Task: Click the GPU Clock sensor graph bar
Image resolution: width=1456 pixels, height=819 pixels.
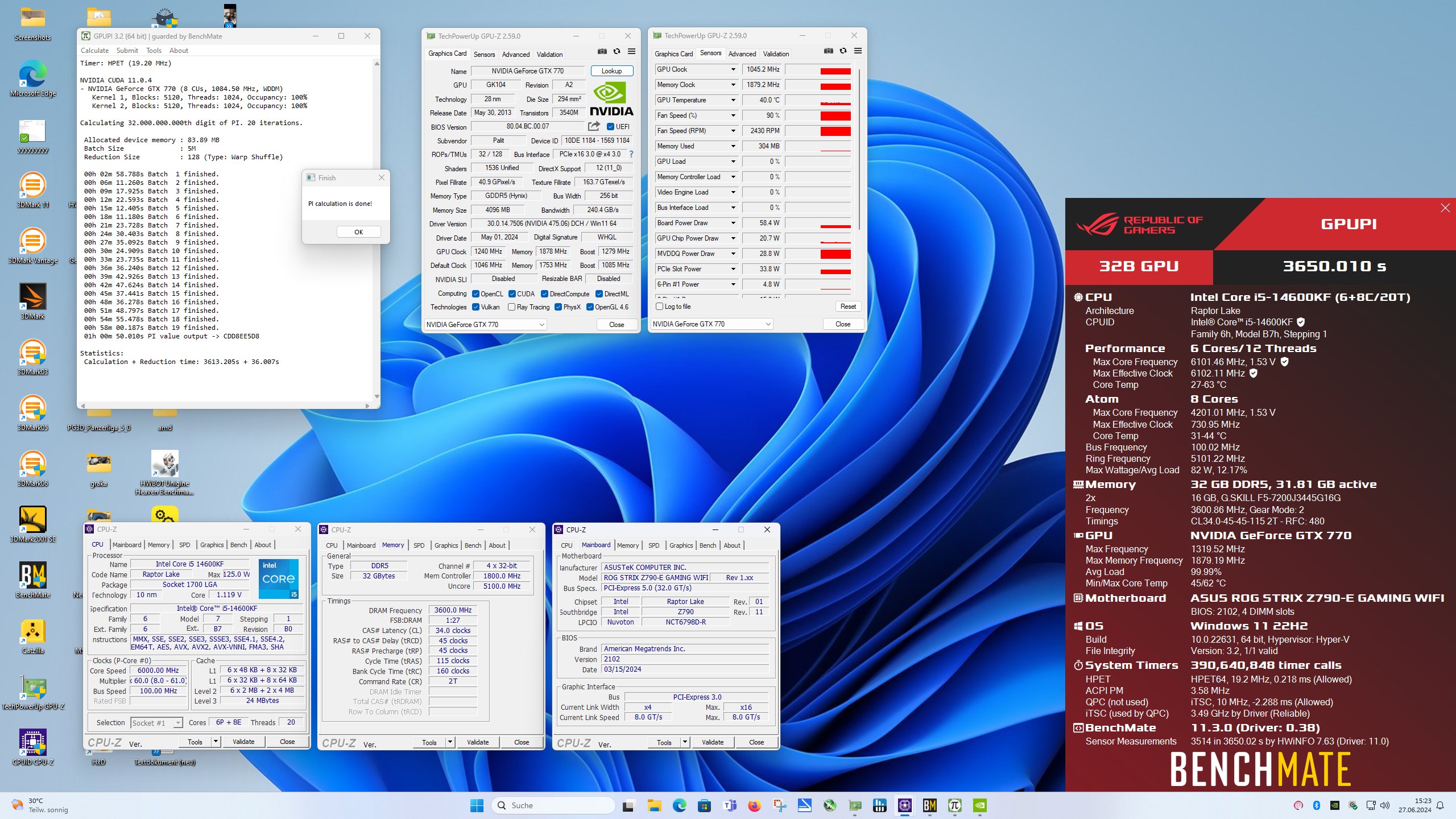Action: click(818, 69)
